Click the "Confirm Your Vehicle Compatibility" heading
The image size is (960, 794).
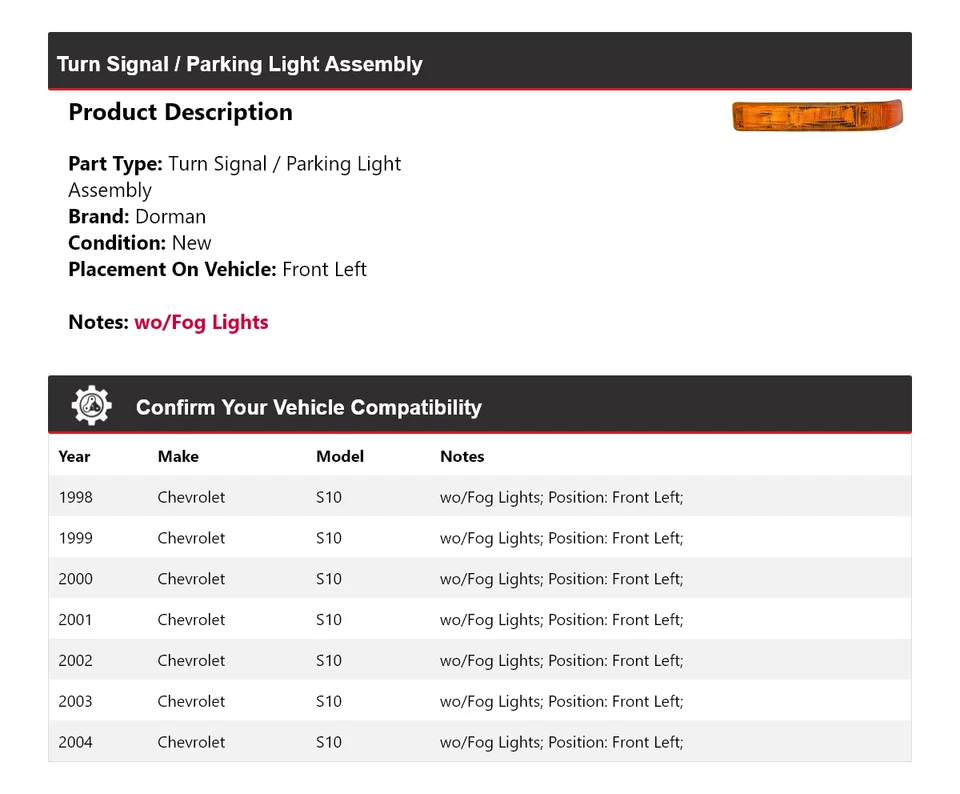(308, 407)
